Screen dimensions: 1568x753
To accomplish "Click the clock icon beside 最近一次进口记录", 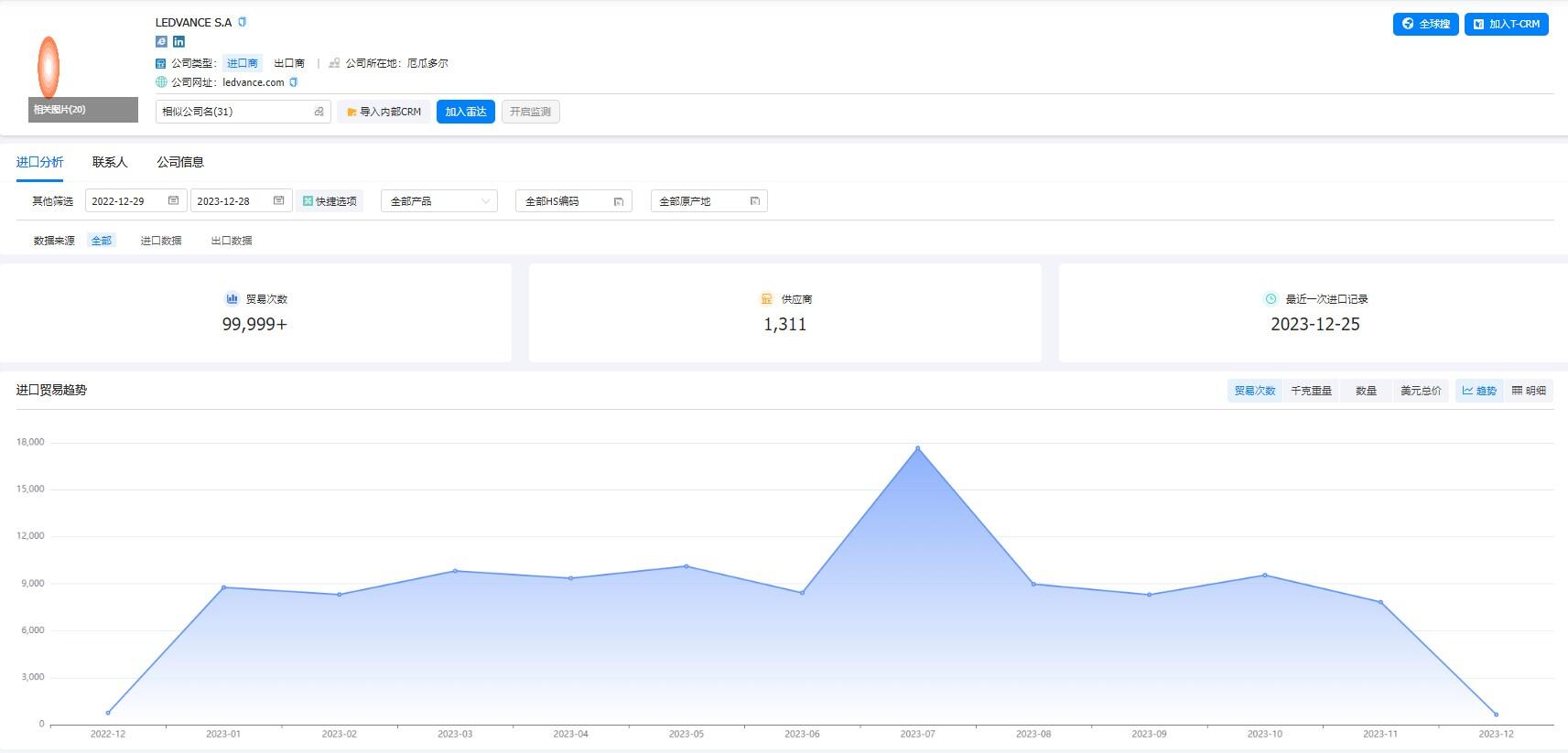I will click(1271, 298).
